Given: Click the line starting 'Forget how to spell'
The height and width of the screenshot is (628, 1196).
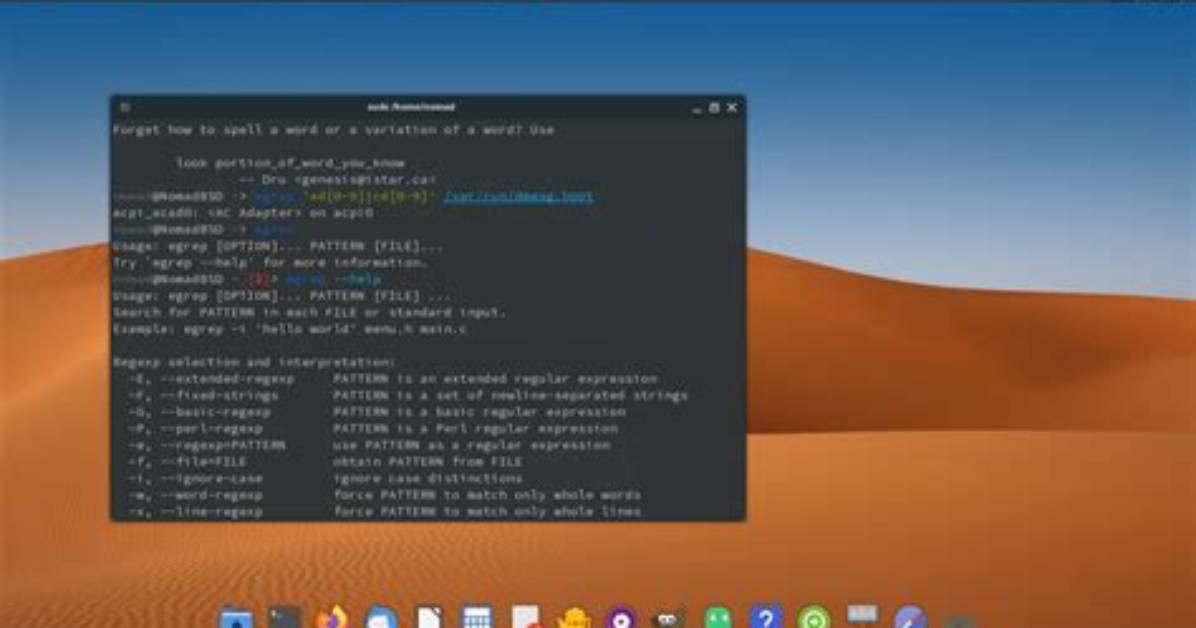Looking at the screenshot, I should pyautogui.click(x=333, y=130).
